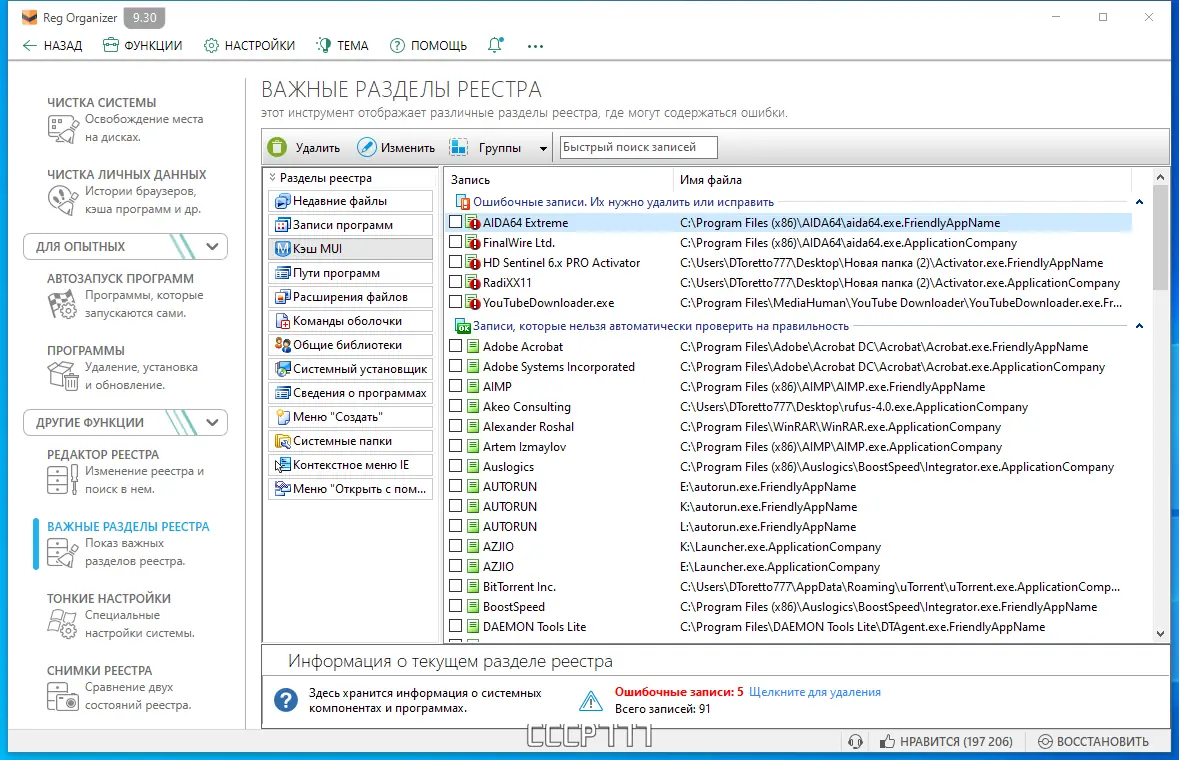Click the notification bell in the toolbar
1179x760 pixels.
494,45
